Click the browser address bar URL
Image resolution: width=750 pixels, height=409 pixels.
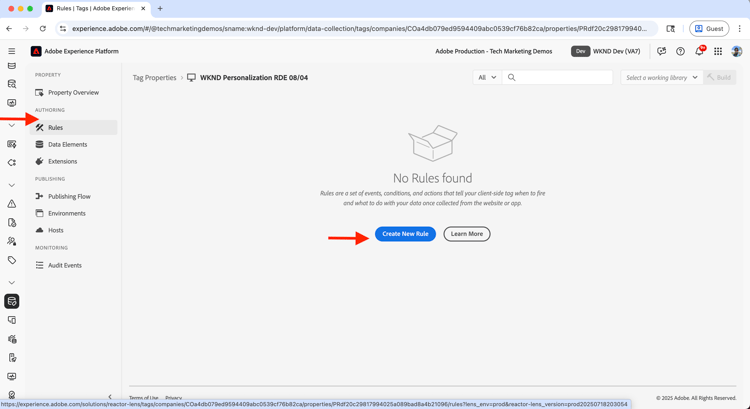point(359,29)
